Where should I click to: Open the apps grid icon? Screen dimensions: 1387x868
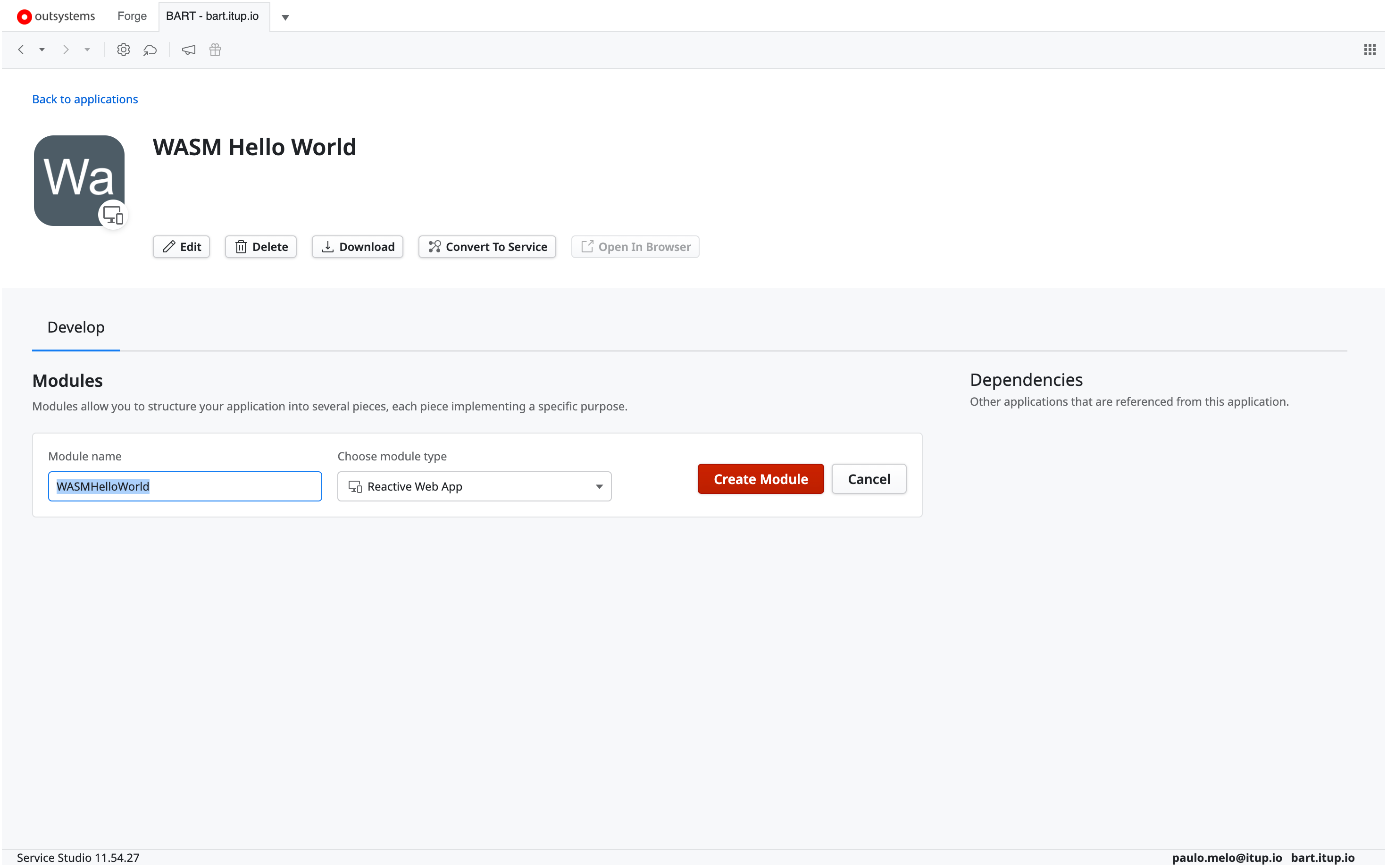1369,50
